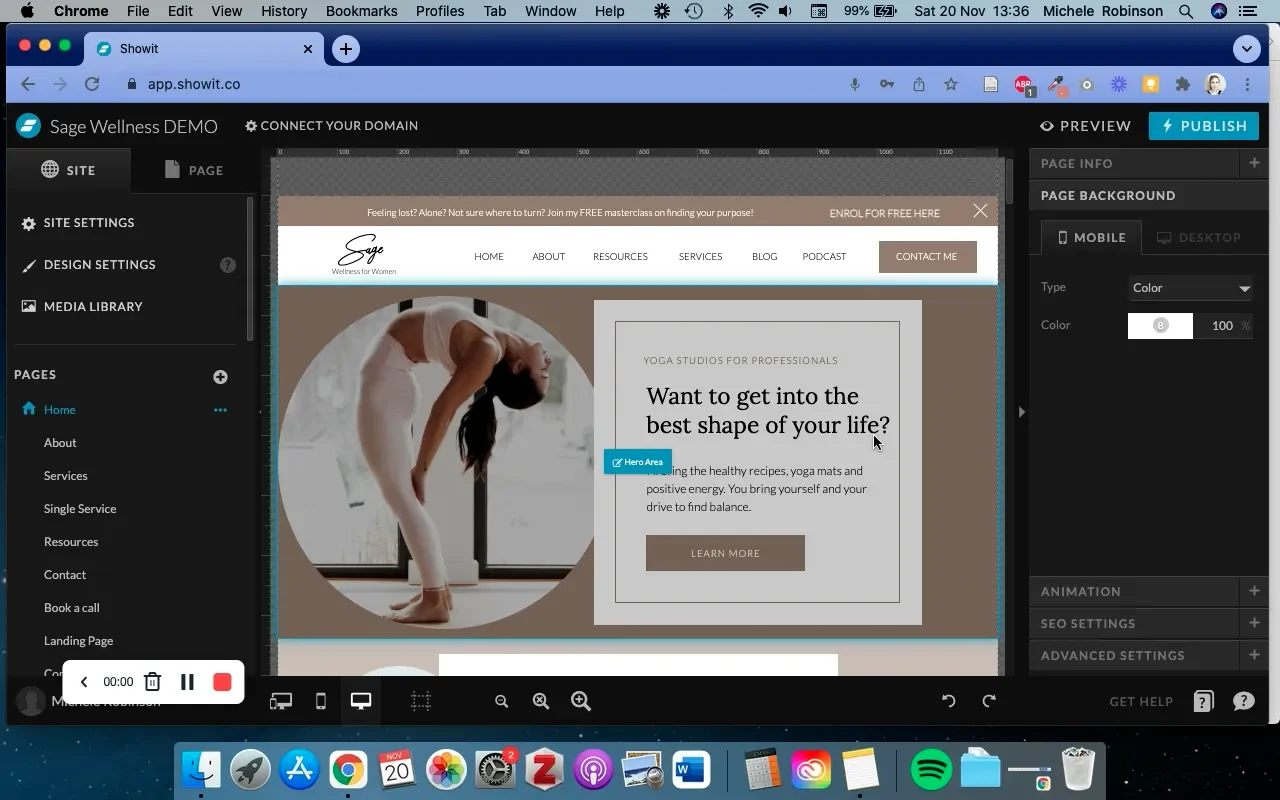Image resolution: width=1280 pixels, height=800 pixels.
Task: Bookmark the page with Chrome's star icon
Action: coord(951,85)
